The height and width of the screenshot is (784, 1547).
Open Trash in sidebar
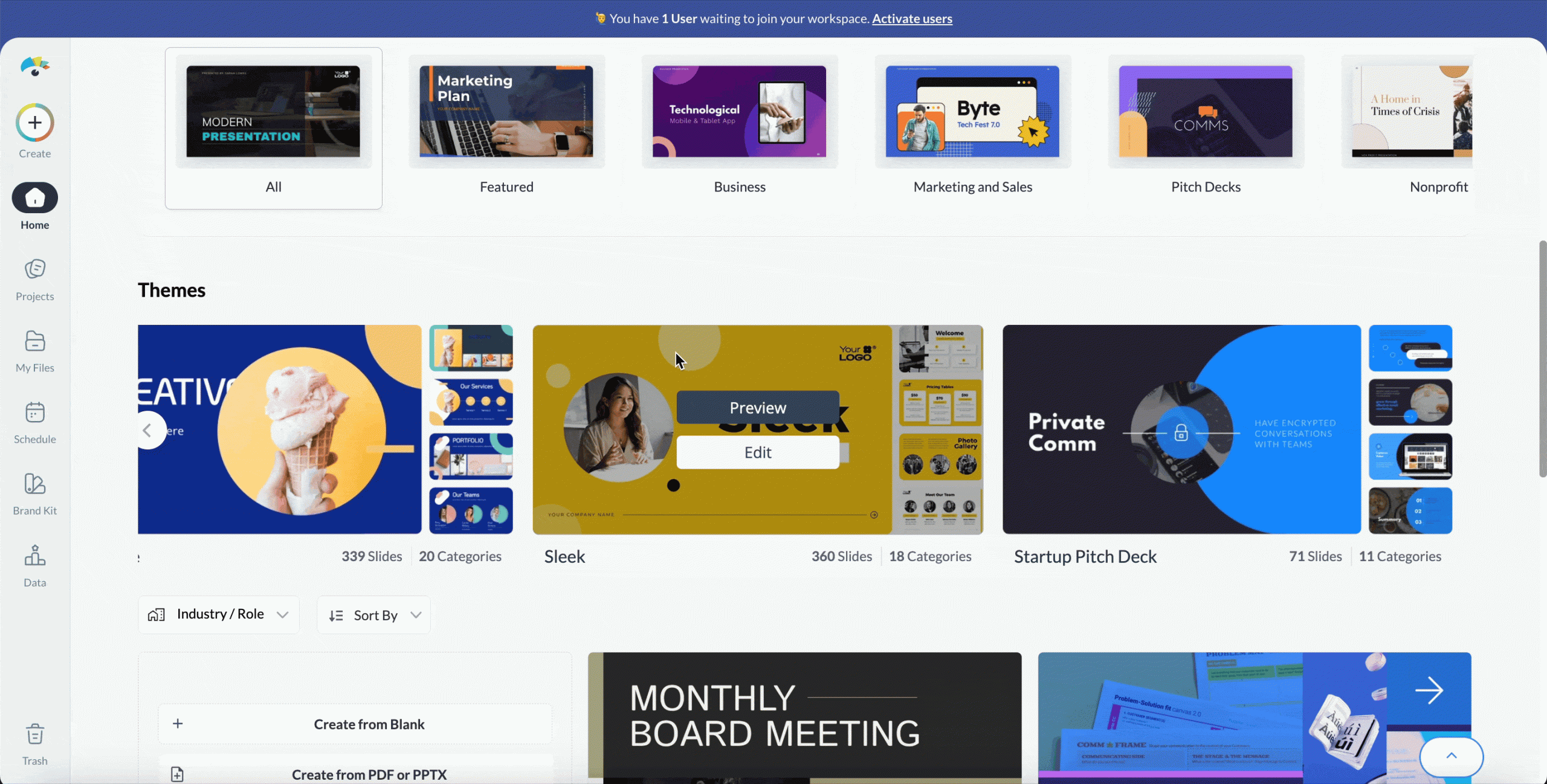point(35,744)
